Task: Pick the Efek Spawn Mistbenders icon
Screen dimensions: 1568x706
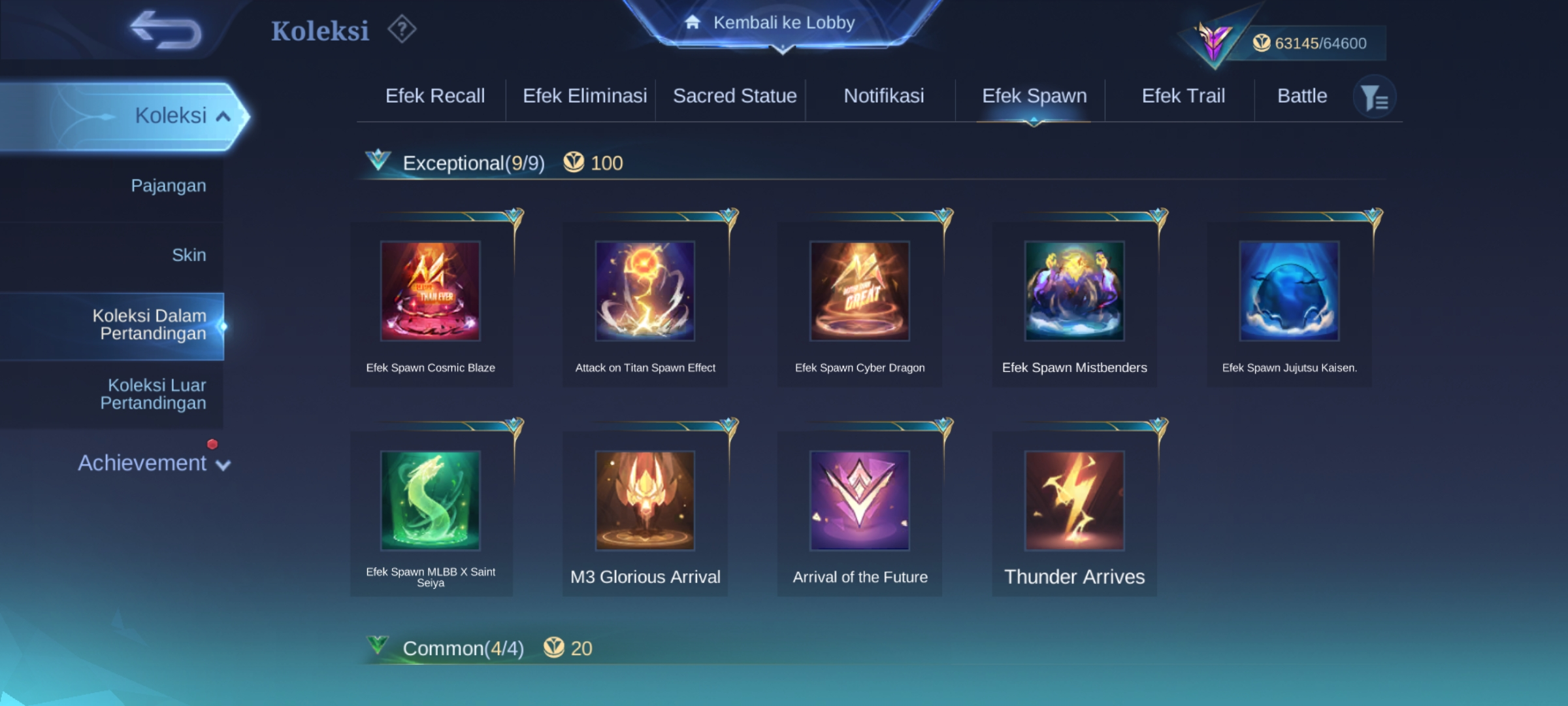Action: coord(1075,291)
